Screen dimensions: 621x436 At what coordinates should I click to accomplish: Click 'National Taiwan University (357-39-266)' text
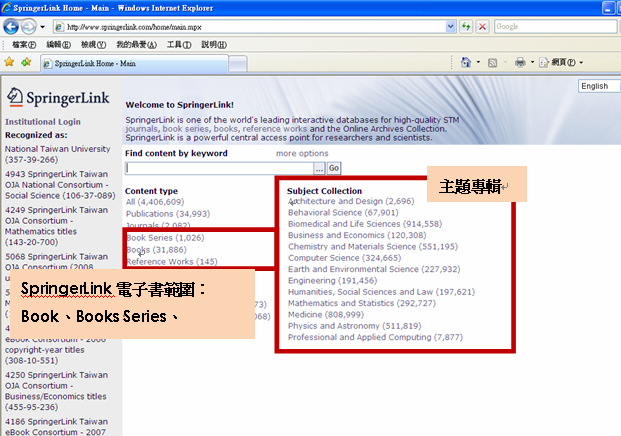57,154
